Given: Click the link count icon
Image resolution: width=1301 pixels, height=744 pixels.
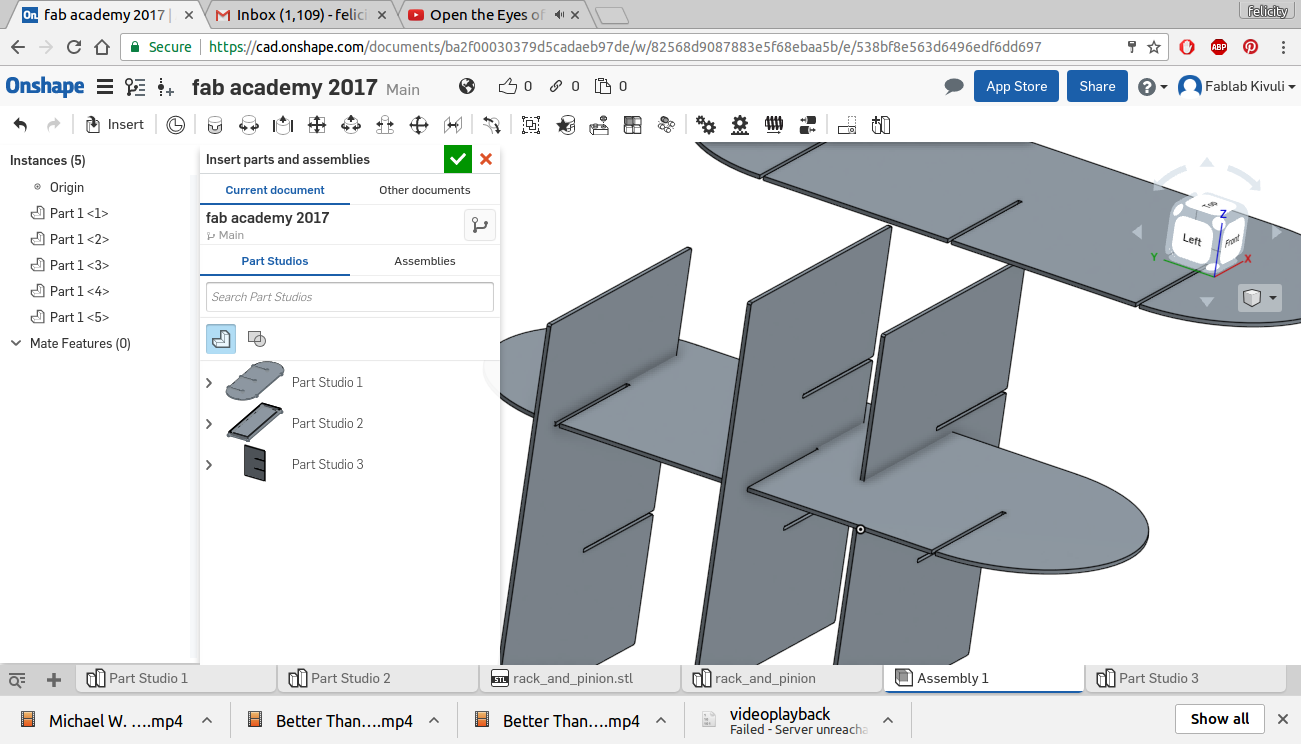Looking at the screenshot, I should coord(556,86).
